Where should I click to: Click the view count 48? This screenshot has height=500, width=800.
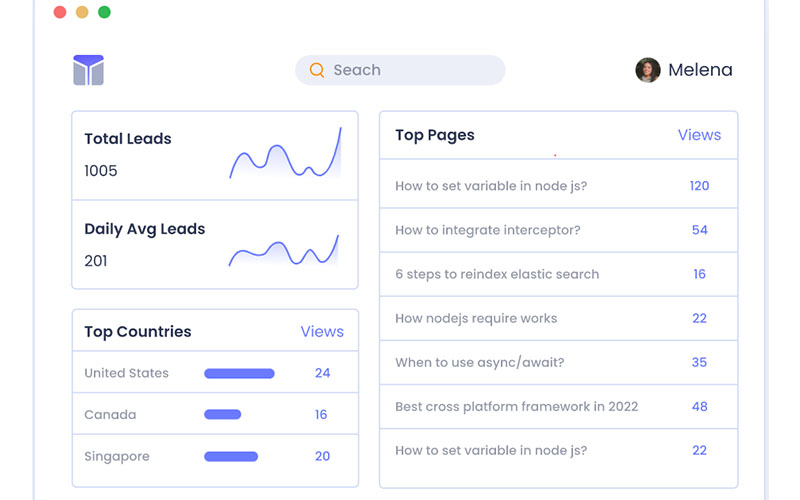[699, 407]
